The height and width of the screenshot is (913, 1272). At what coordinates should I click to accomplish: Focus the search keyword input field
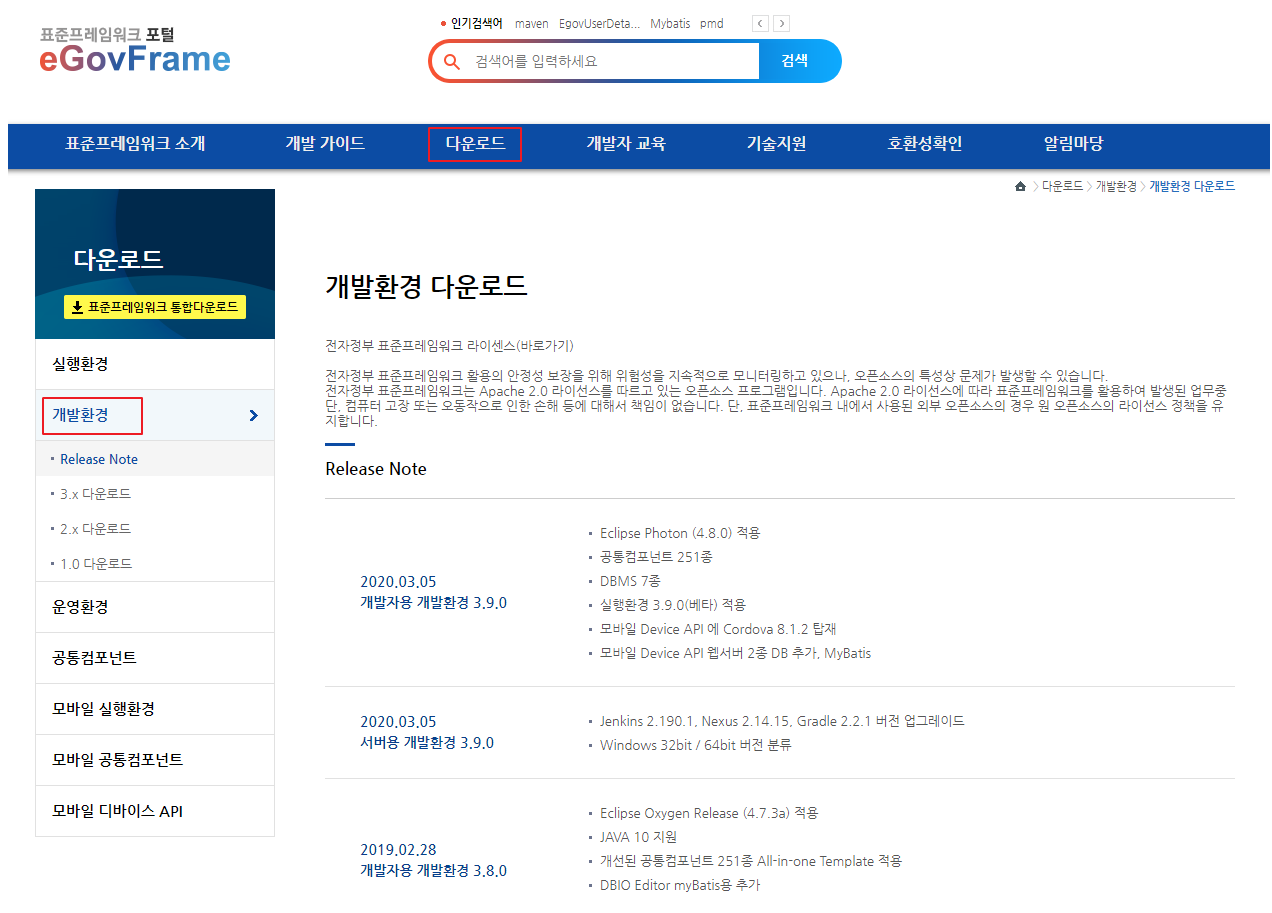(610, 61)
